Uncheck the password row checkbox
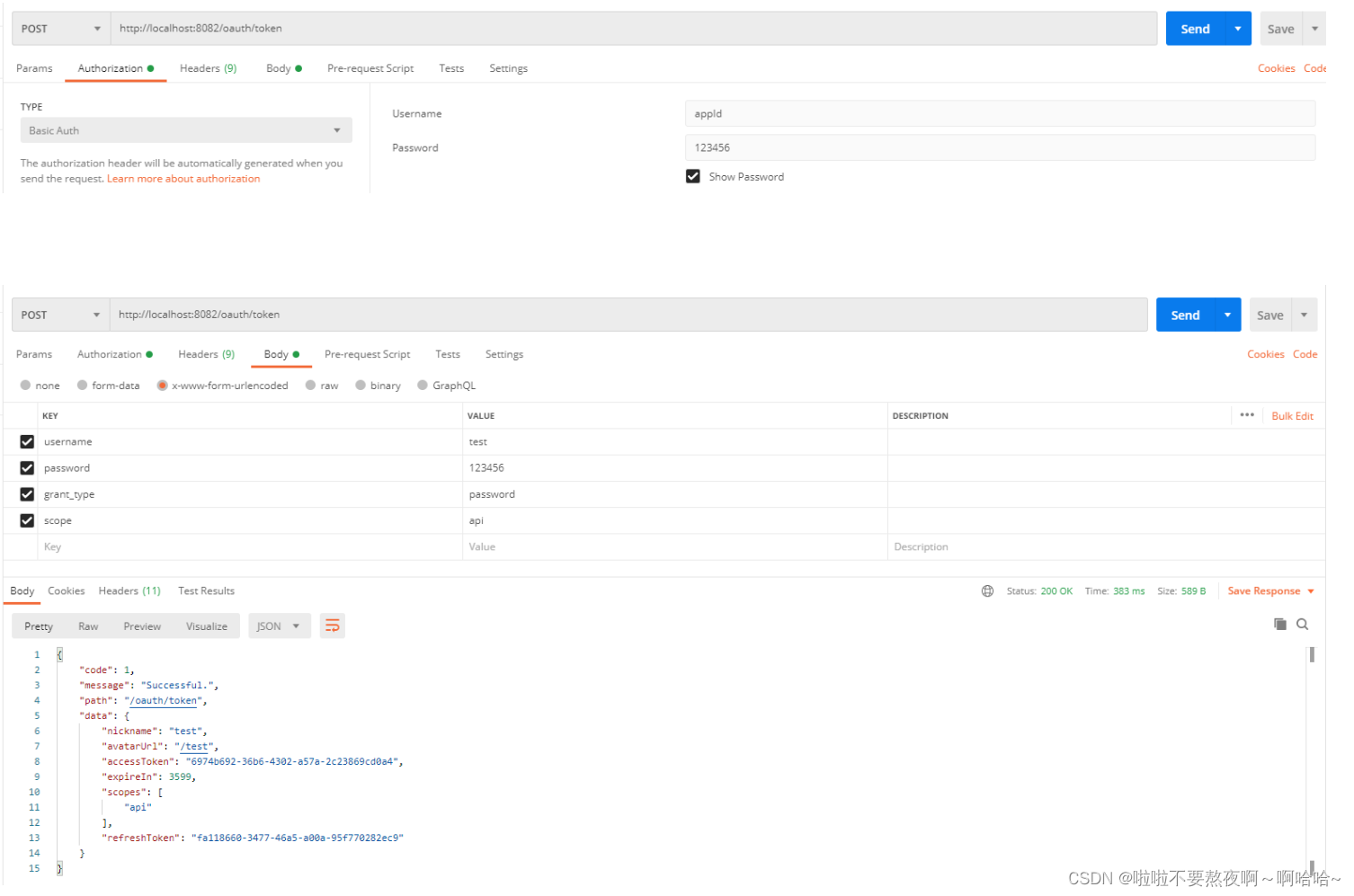The width and height of the screenshot is (1354, 896). click(27, 468)
